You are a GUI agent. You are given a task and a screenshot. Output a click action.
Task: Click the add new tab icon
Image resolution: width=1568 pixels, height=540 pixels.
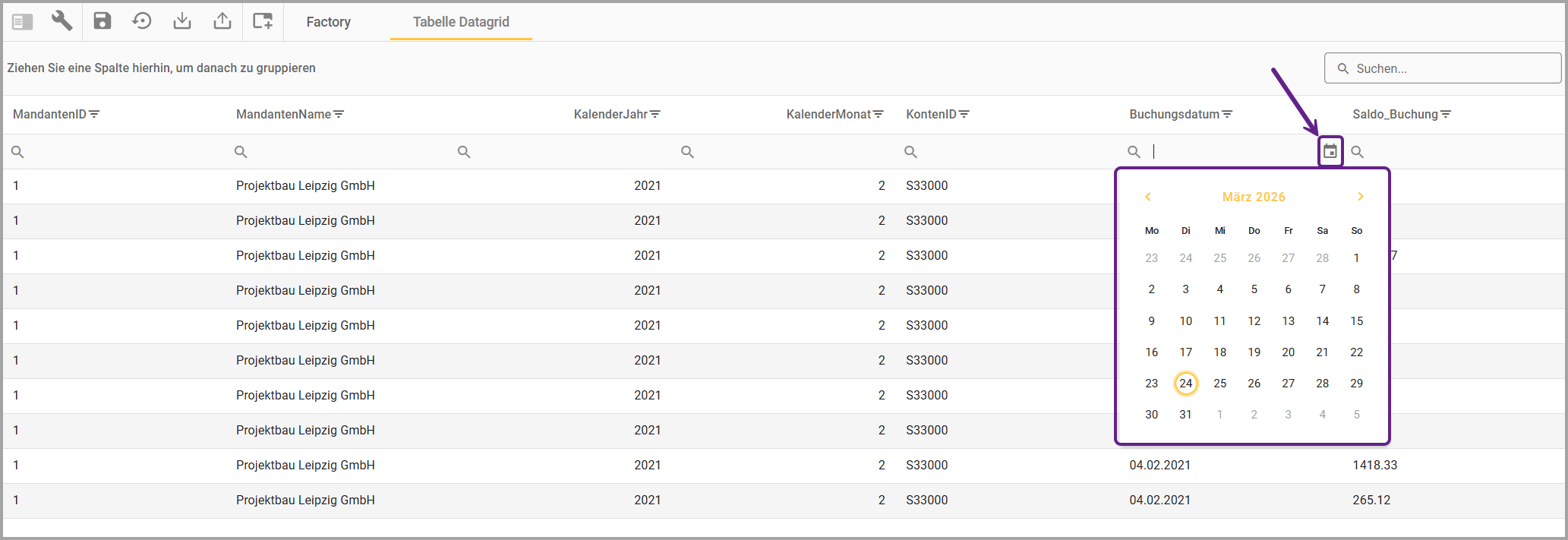pyautogui.click(x=263, y=21)
